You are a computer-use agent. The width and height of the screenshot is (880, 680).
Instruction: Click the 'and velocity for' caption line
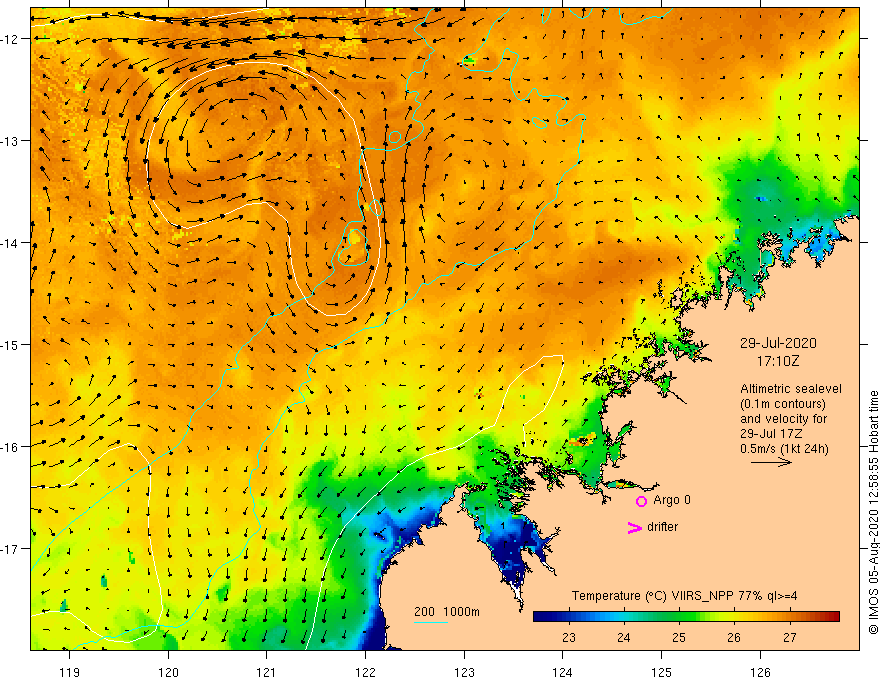click(783, 419)
